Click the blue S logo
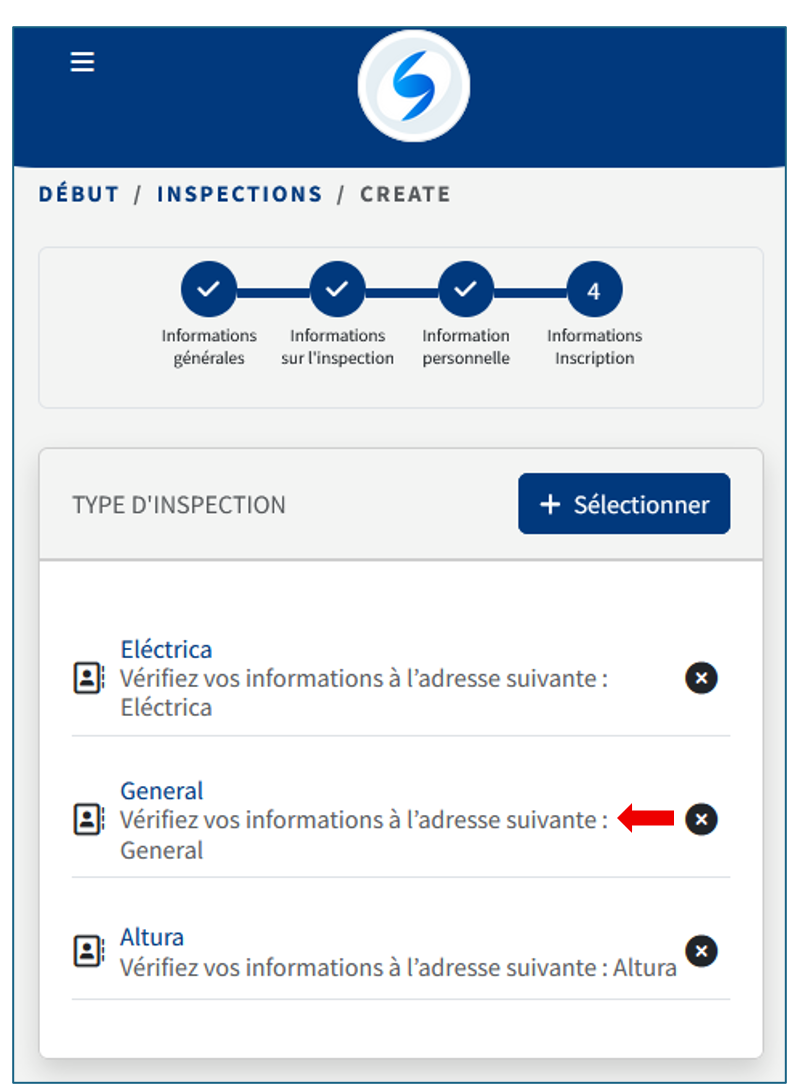795x1092 pixels. tap(413, 86)
